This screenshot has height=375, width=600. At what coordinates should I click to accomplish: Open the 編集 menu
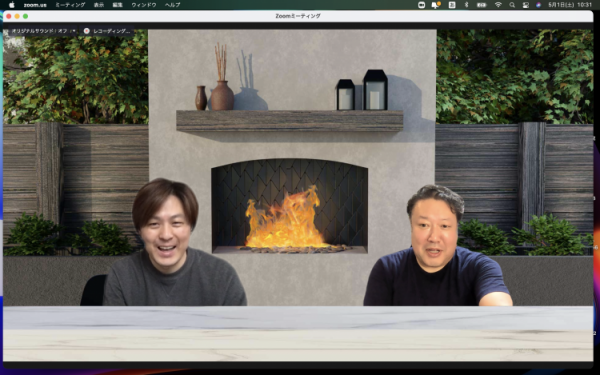(x=117, y=5)
